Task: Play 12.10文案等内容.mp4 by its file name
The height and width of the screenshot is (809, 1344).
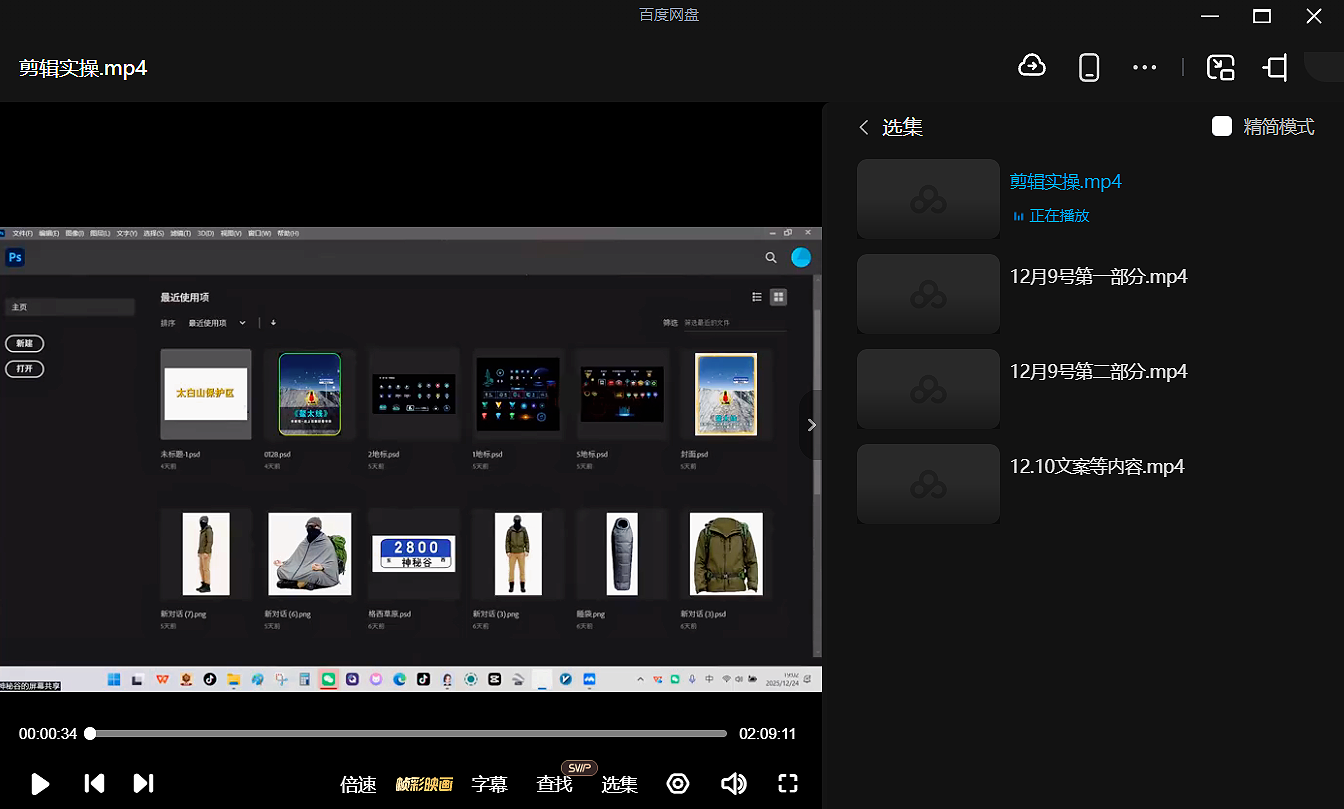Action: (1097, 466)
